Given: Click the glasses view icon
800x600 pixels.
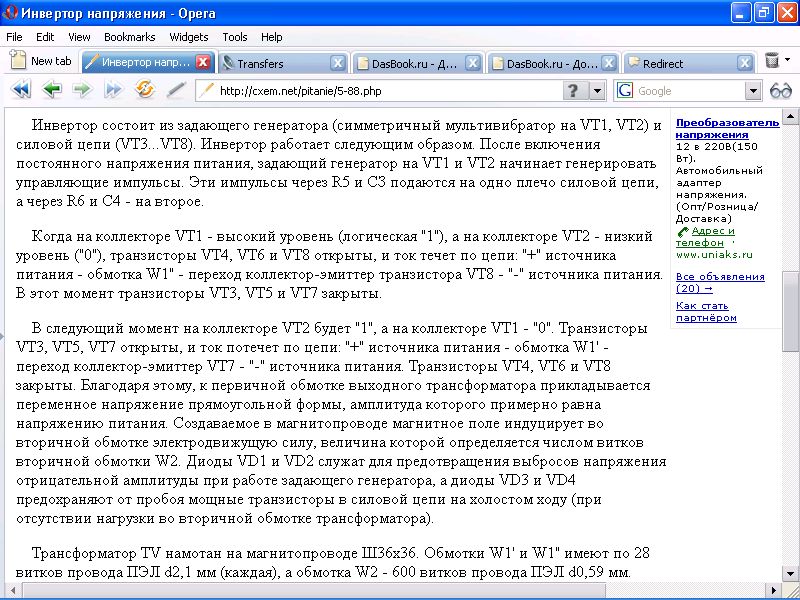Looking at the screenshot, I should 780,91.
